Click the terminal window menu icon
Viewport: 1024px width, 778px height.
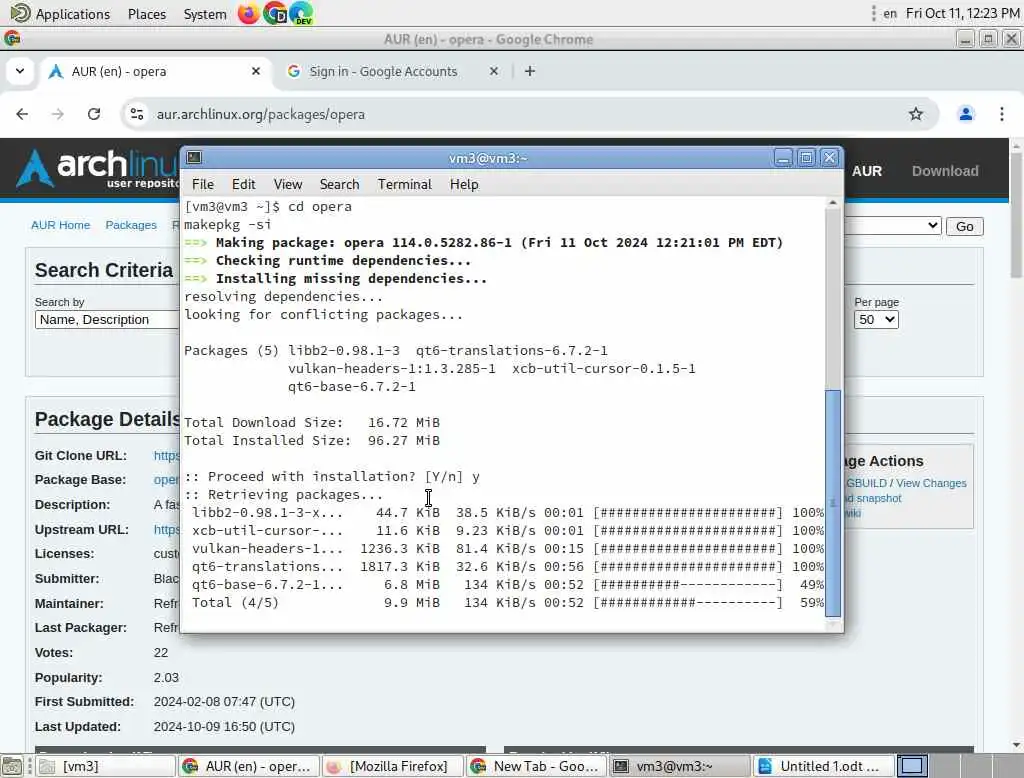coord(194,157)
